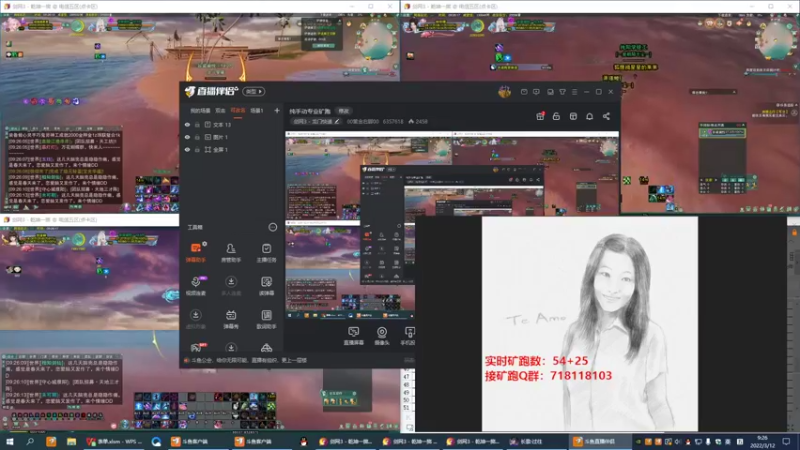
Task: Click the 直播伴侣 logo
Action: coord(212,91)
